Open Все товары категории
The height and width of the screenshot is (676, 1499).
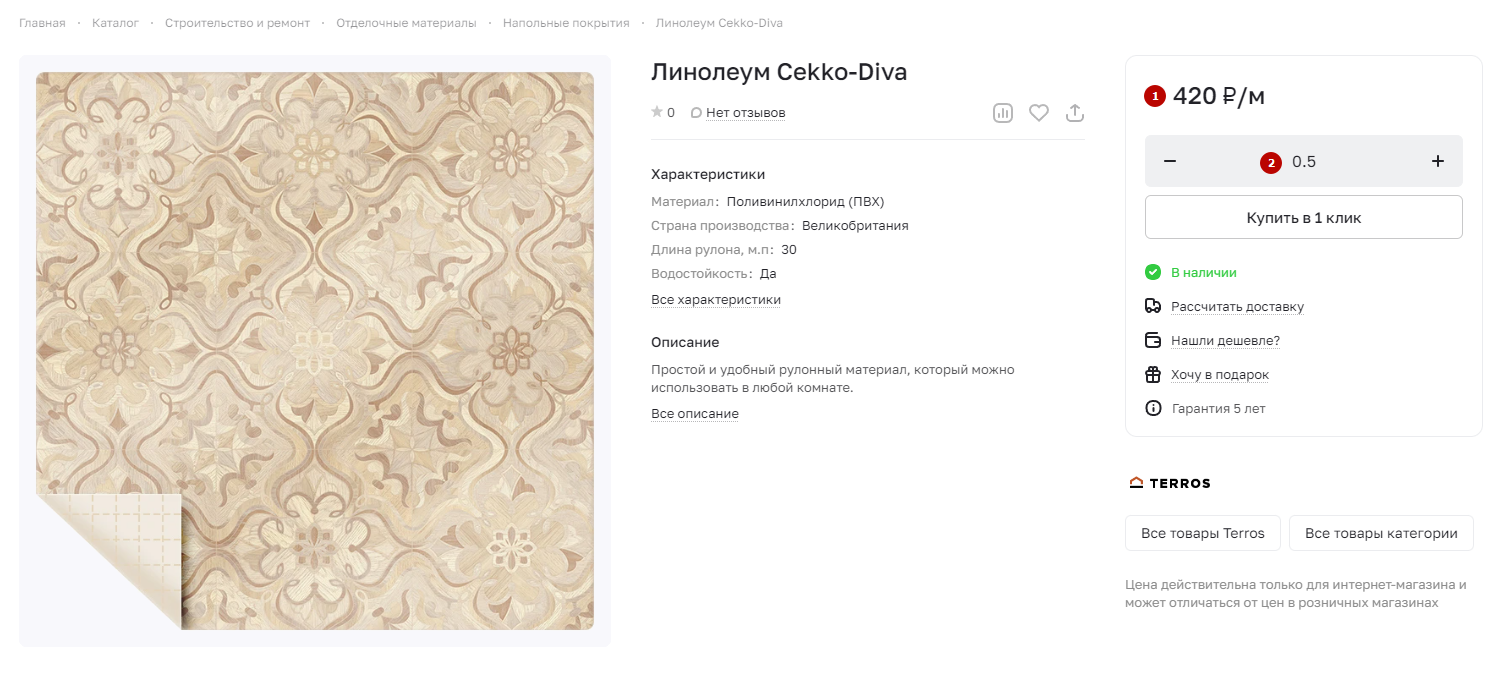(x=1381, y=533)
